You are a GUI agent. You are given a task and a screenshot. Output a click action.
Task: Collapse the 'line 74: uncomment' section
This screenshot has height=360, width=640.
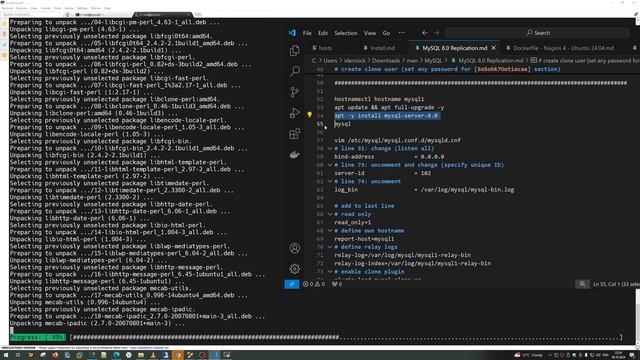coord(330,181)
